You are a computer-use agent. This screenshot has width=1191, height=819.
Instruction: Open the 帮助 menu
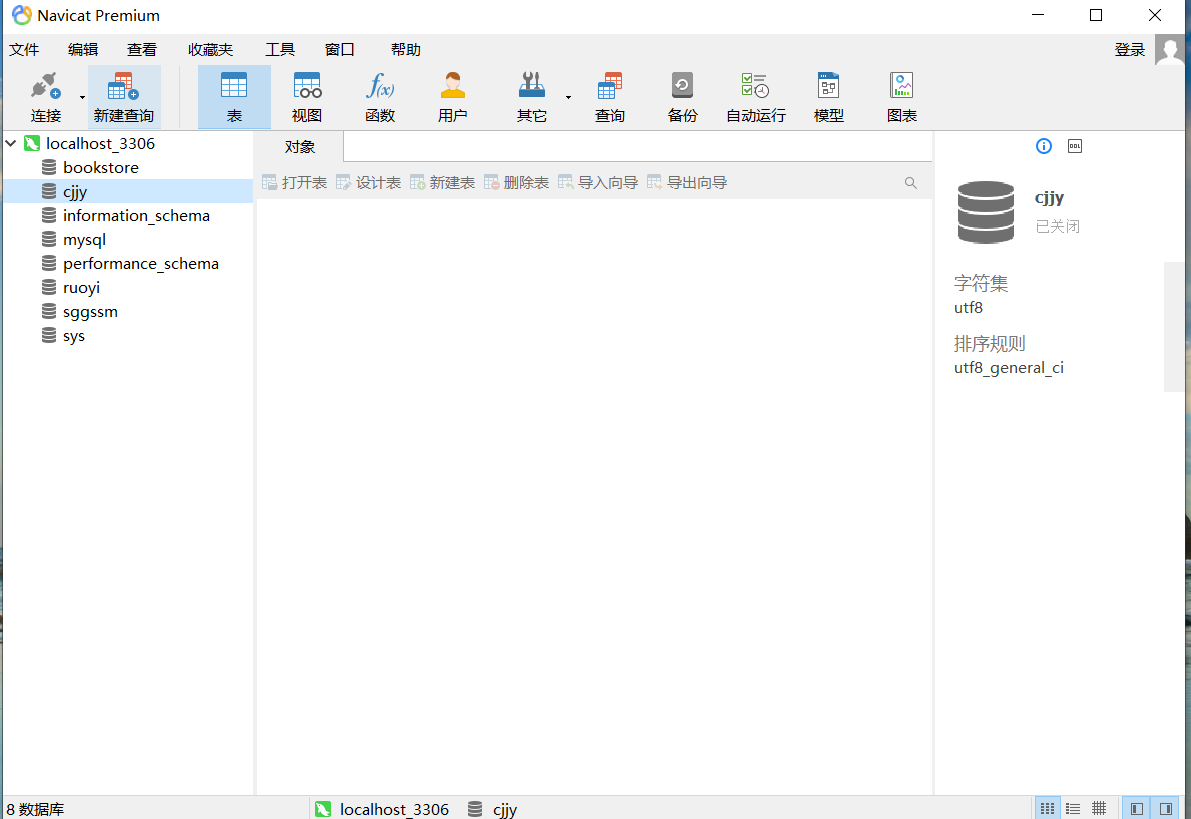tap(406, 49)
